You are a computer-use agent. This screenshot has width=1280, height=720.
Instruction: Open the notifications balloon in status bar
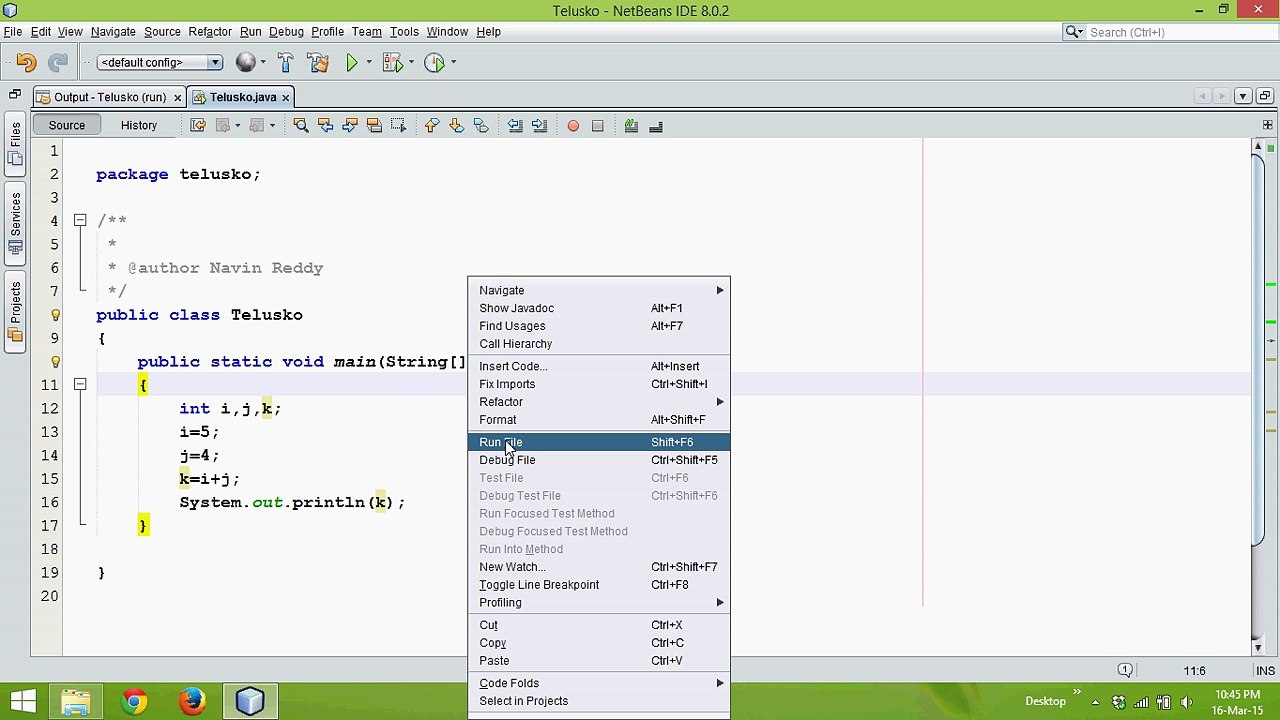click(1125, 671)
